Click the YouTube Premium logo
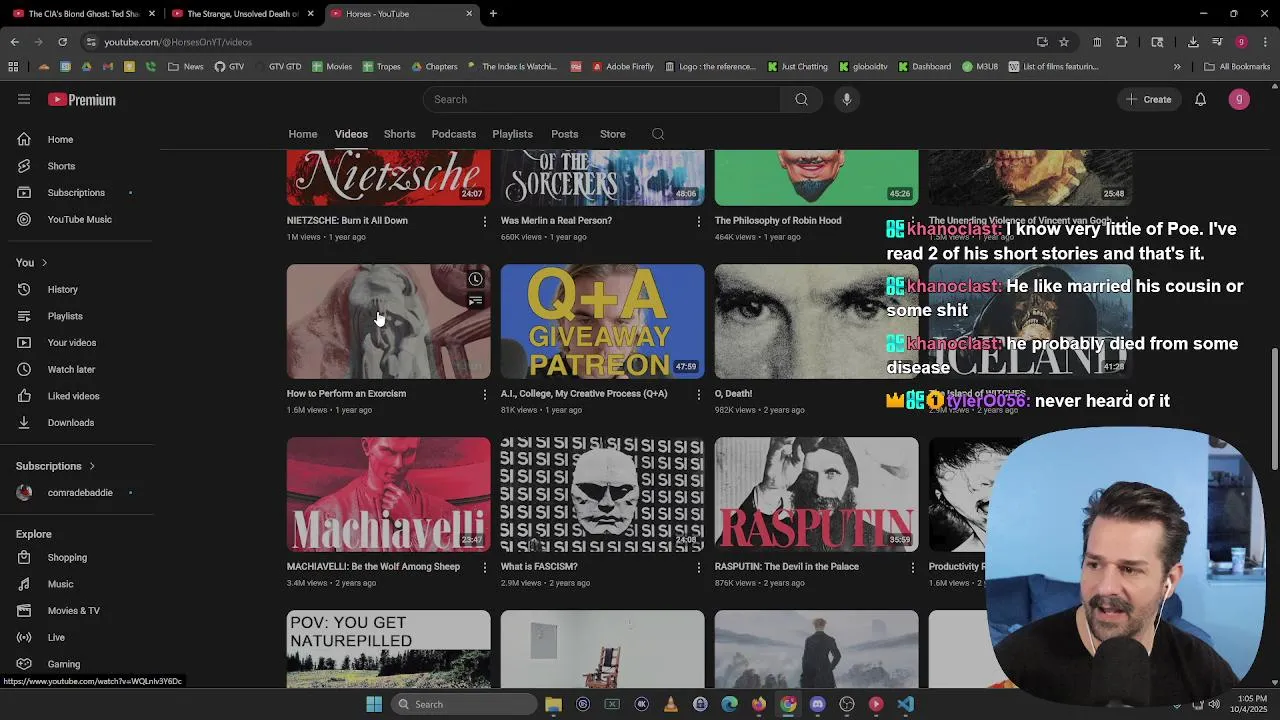Viewport: 1280px width, 720px height. [82, 100]
